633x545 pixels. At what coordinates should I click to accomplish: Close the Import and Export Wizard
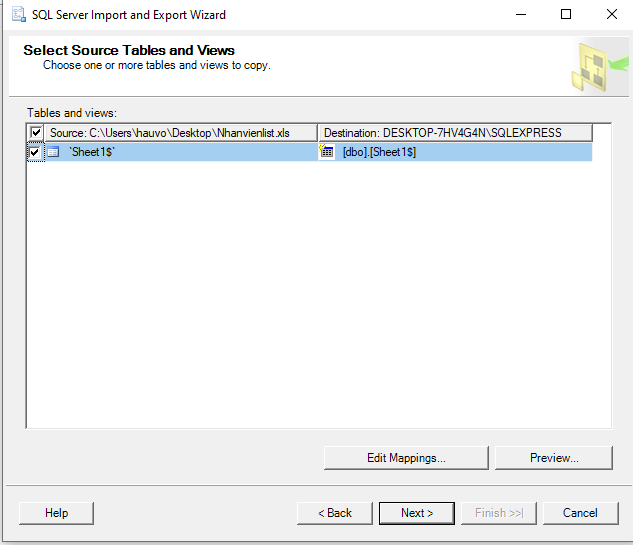pos(611,15)
